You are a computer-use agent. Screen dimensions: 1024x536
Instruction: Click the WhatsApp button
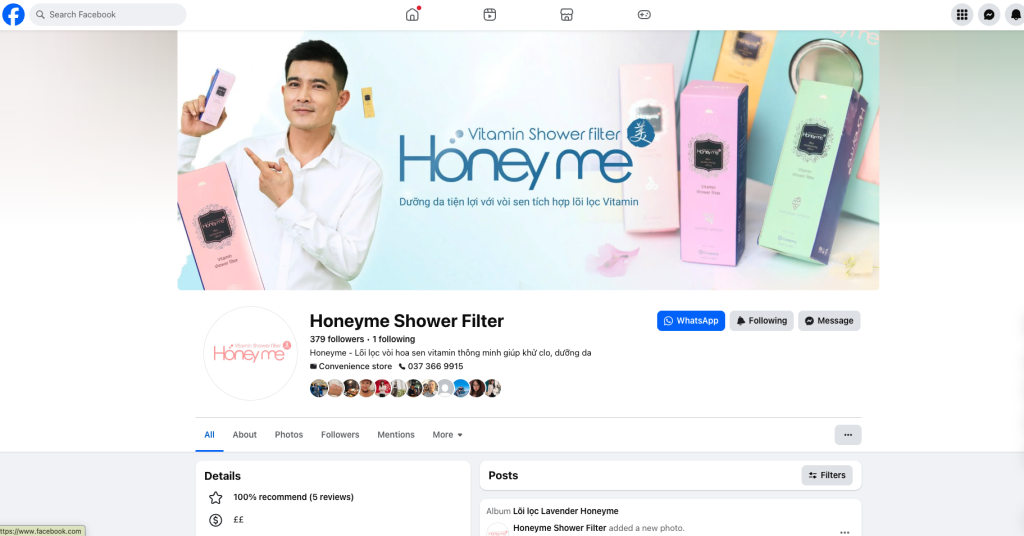pyautogui.click(x=690, y=321)
